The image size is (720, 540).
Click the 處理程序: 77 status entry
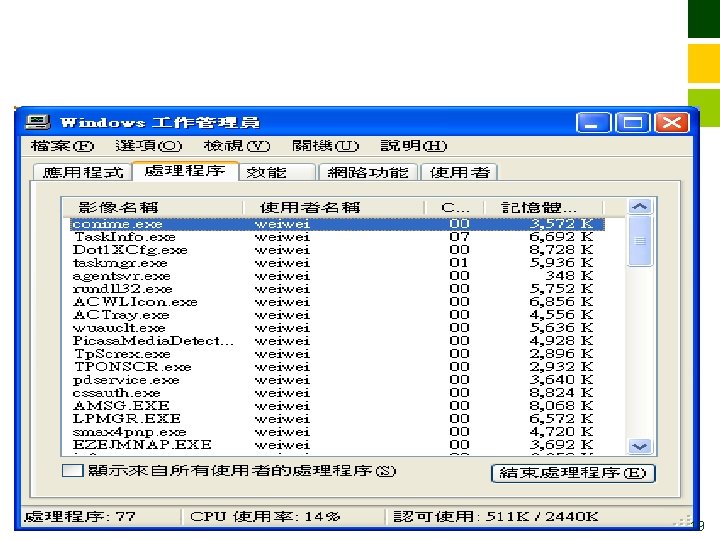click(80, 517)
